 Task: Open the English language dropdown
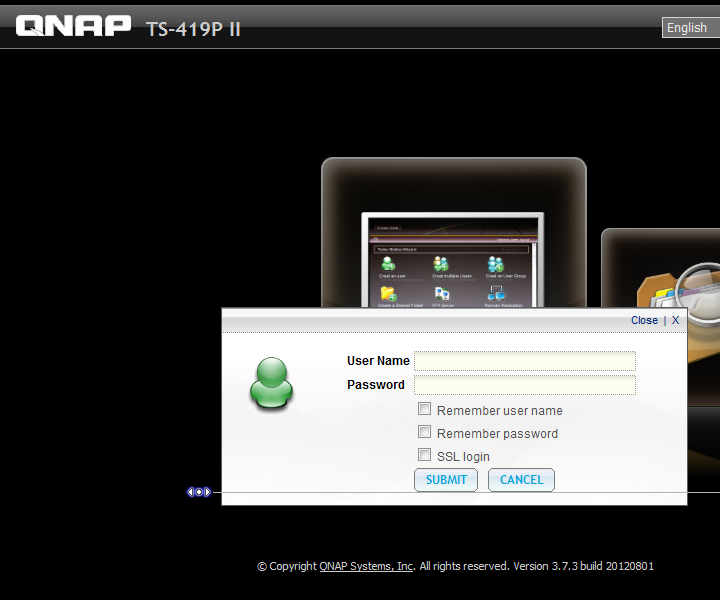[690, 28]
